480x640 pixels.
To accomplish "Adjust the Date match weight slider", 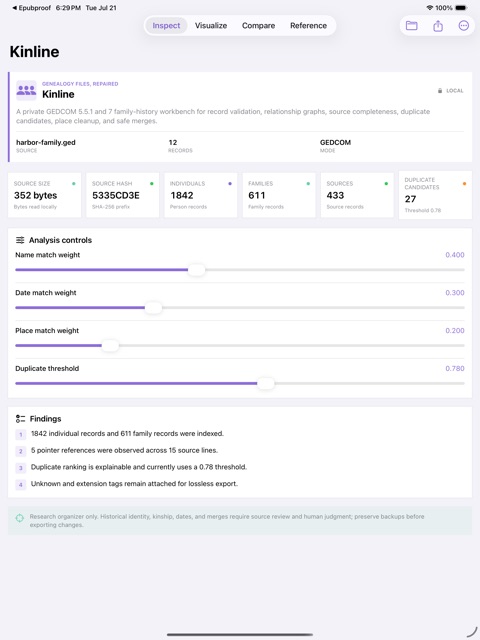I will pyautogui.click(x=153, y=308).
